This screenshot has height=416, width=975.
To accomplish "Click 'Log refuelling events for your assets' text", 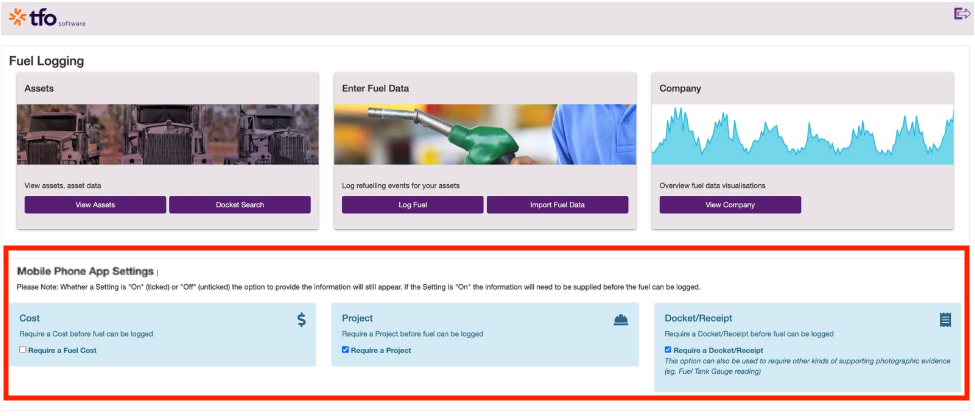I will 400,185.
